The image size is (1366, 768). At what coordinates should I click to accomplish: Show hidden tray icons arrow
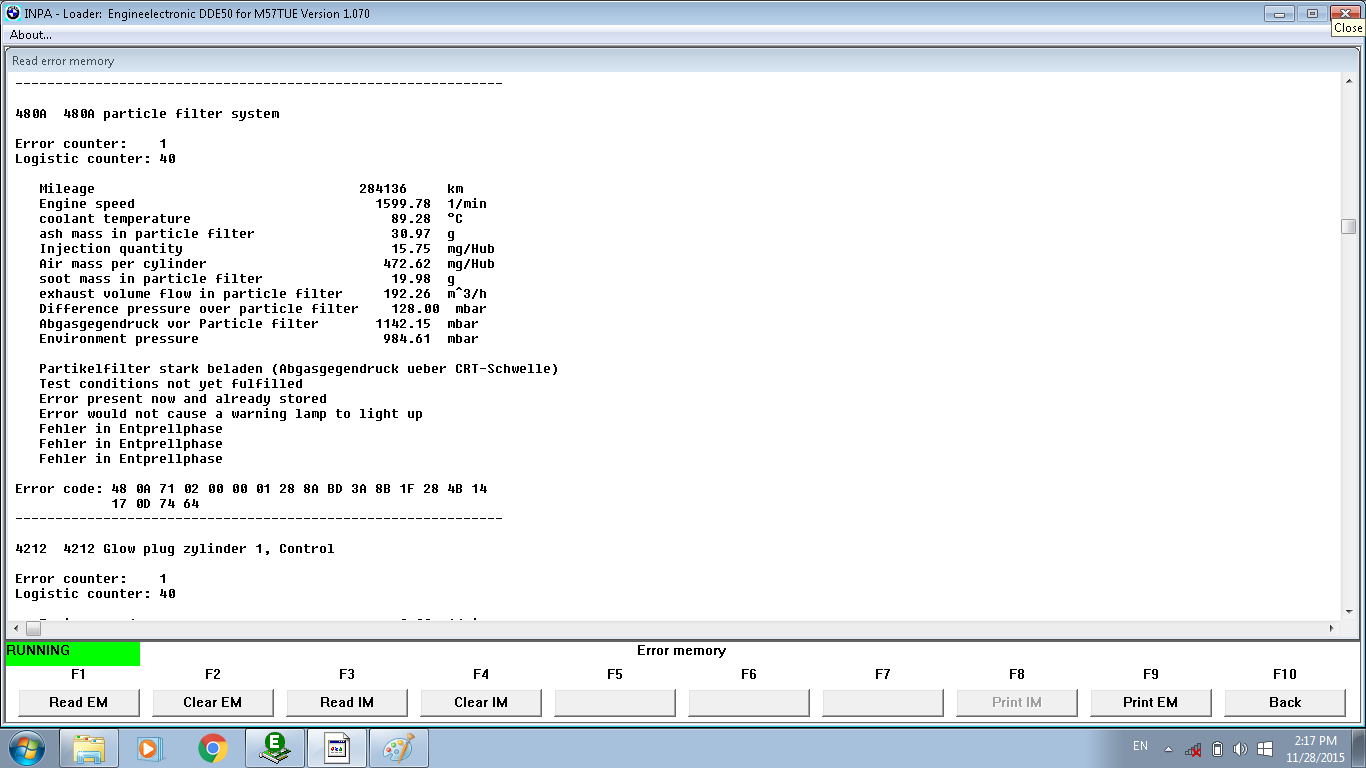(x=1167, y=749)
